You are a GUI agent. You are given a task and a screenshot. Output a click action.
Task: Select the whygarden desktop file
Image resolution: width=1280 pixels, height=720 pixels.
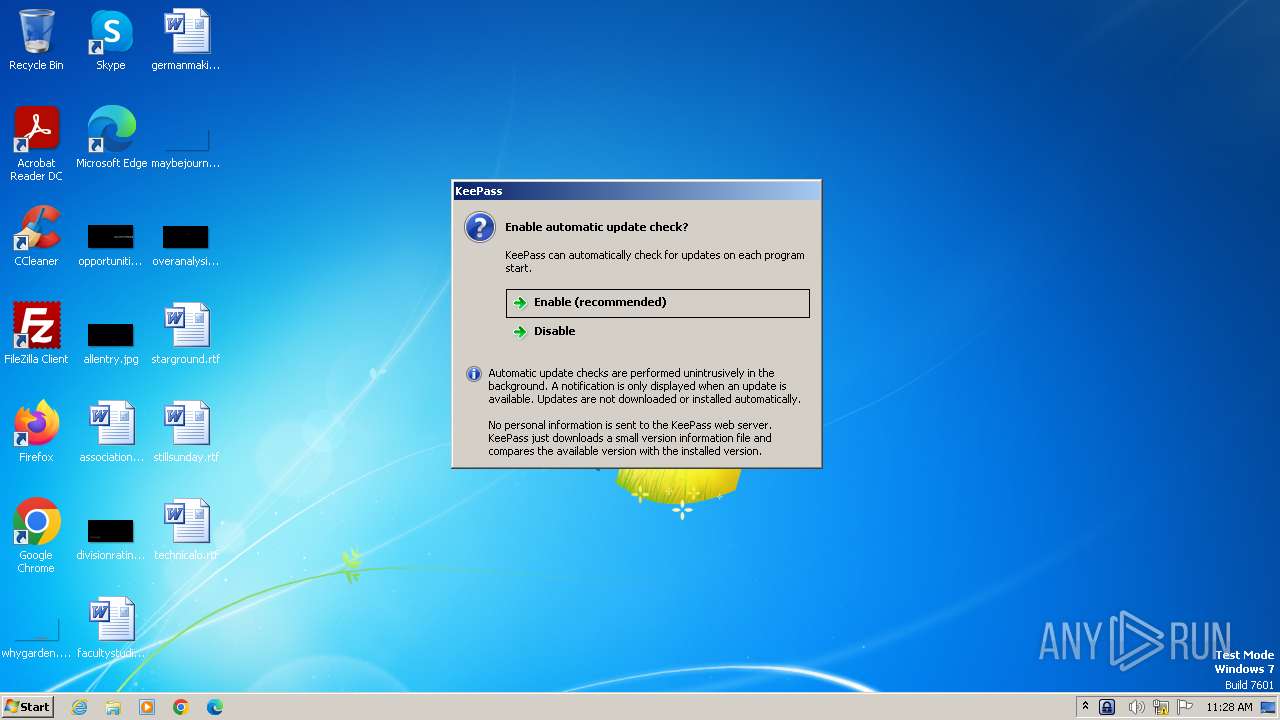tap(36, 640)
